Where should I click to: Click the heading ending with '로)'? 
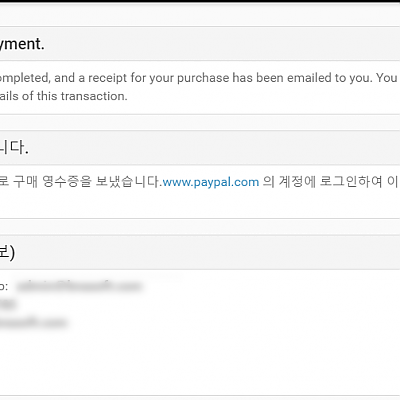[7, 253]
